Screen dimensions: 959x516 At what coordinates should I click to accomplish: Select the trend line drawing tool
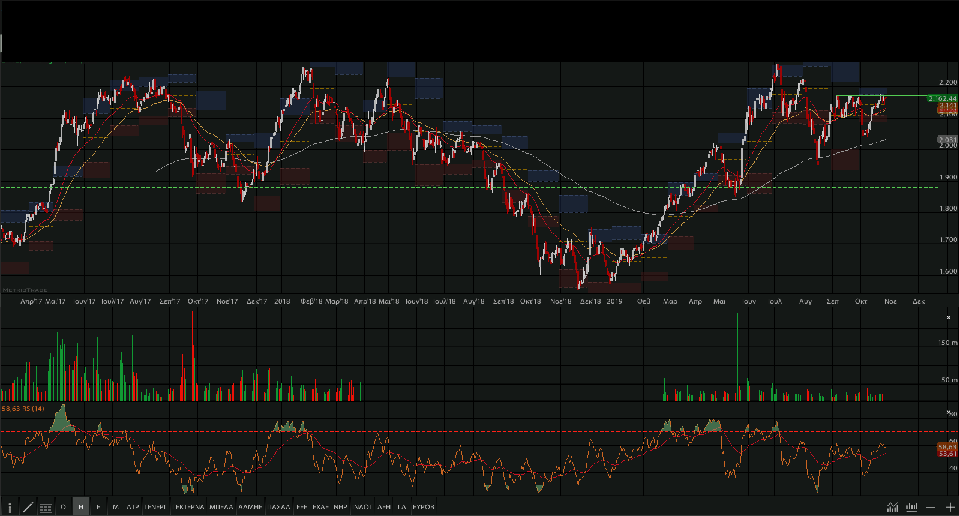tap(27, 507)
